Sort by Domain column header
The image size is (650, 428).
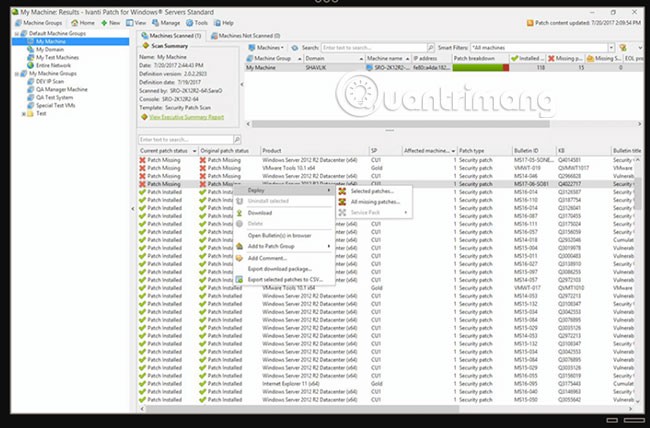(x=335, y=58)
